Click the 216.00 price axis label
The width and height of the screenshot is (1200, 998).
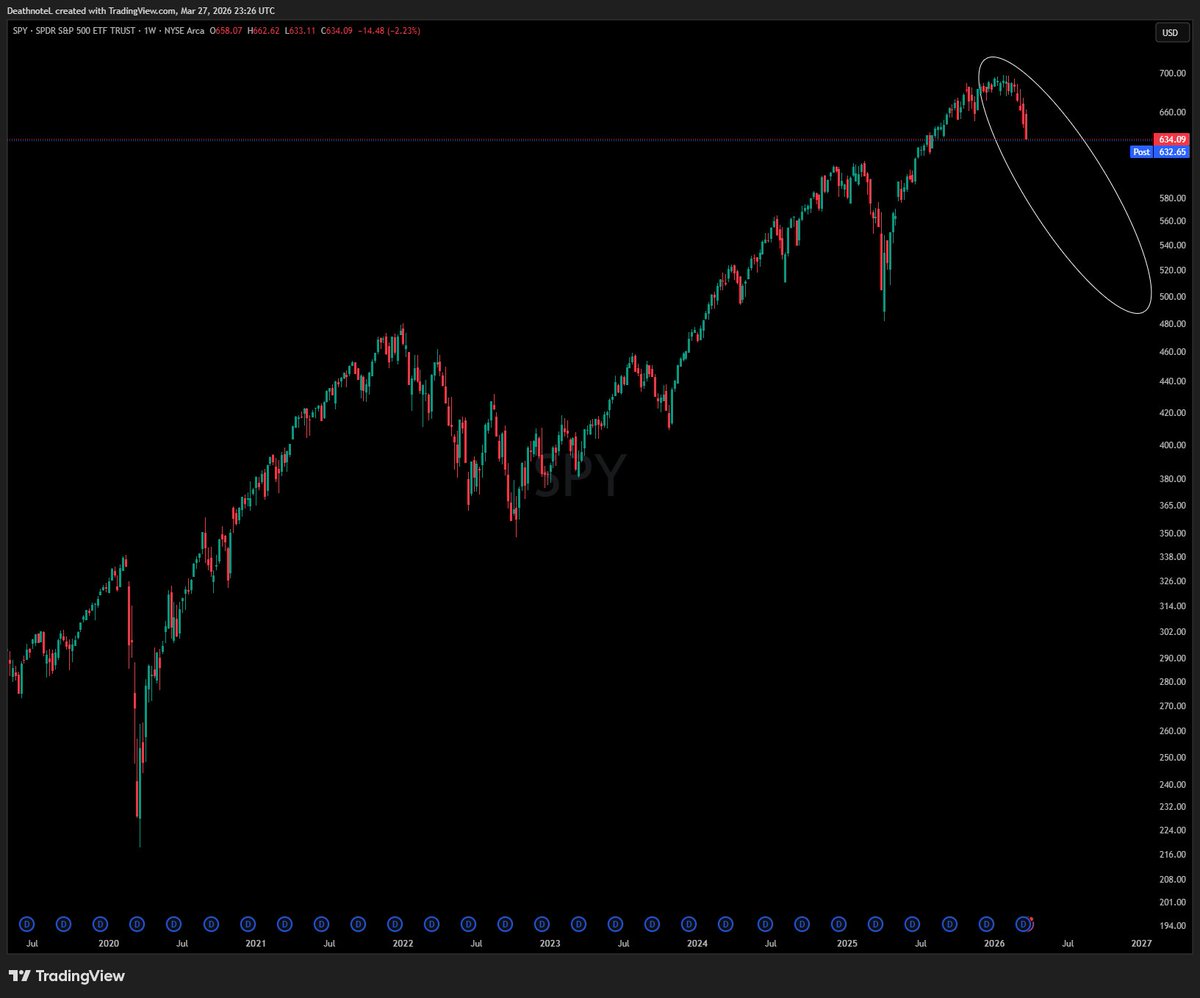tap(1172, 854)
